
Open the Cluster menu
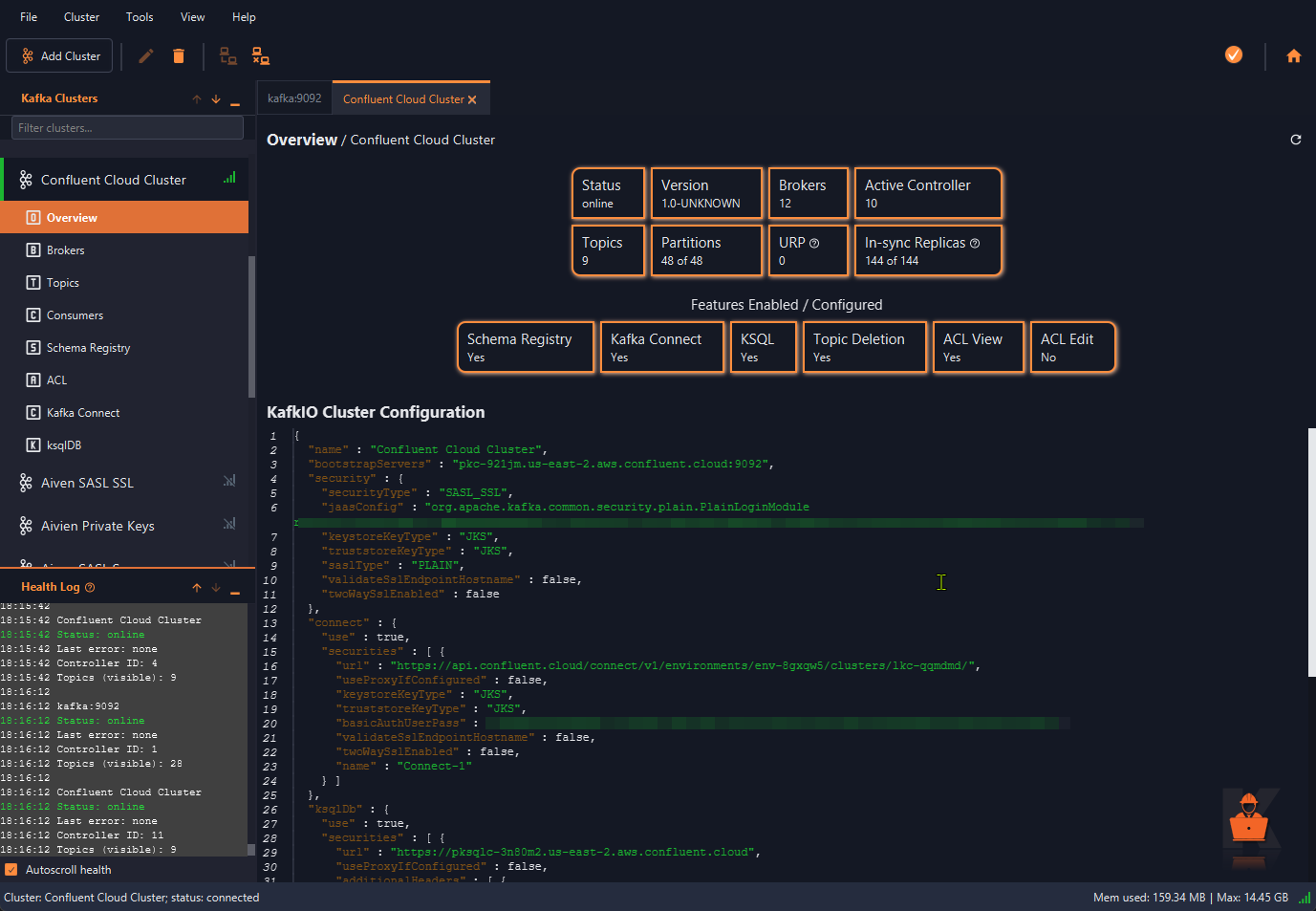[x=81, y=17]
